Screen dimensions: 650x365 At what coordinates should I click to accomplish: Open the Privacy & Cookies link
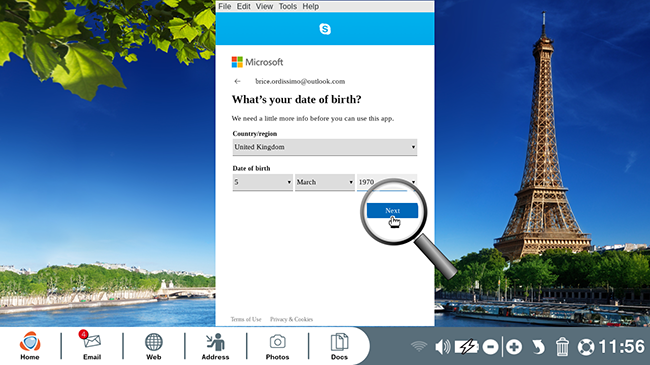291,319
